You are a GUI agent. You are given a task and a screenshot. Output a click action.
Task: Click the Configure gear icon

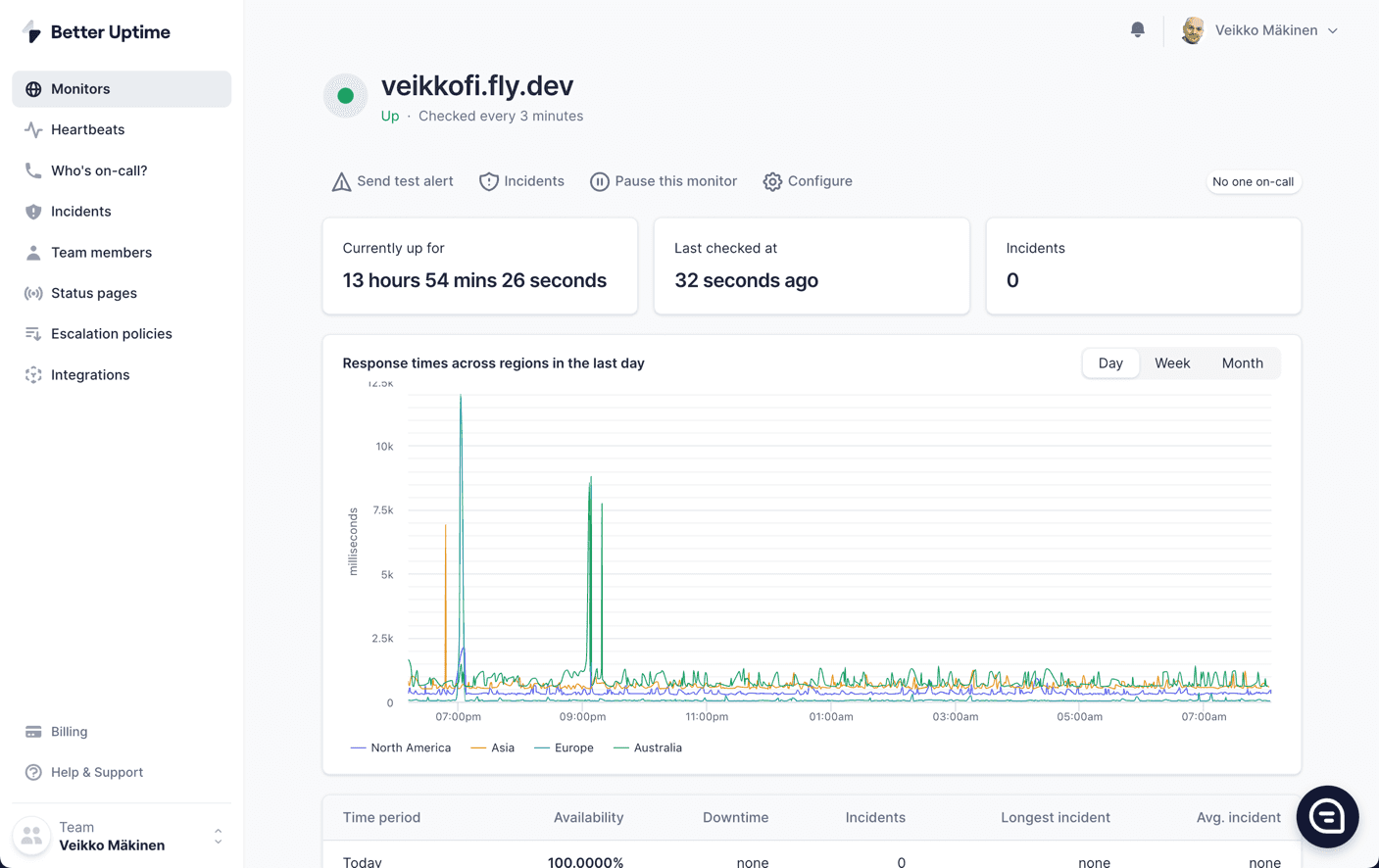pos(772,182)
